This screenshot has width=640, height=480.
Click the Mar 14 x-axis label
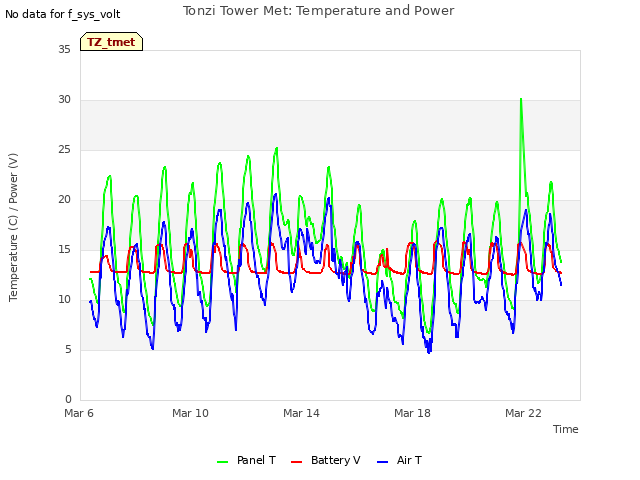[301, 413]
